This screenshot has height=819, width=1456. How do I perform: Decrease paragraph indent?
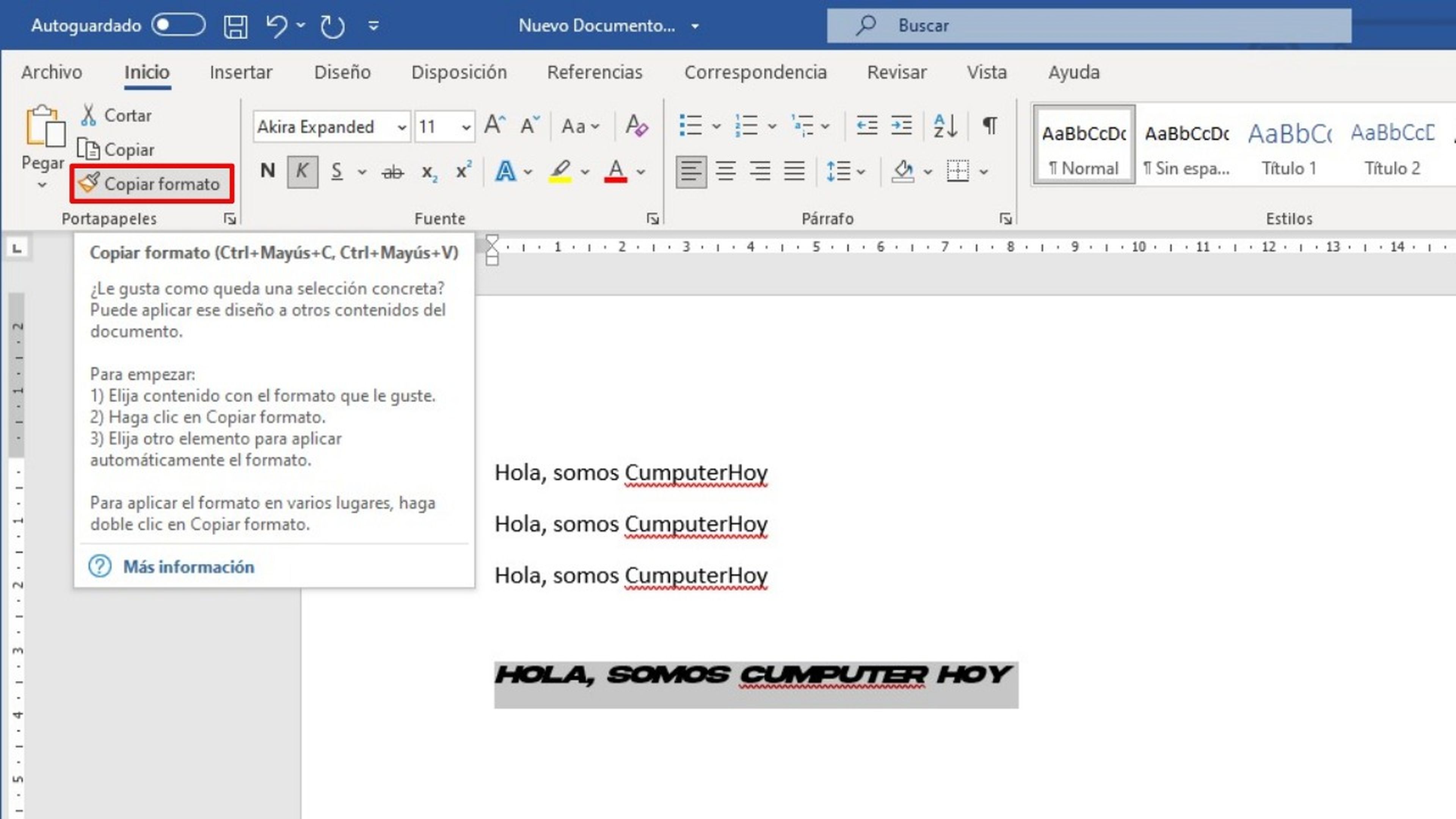coord(866,126)
